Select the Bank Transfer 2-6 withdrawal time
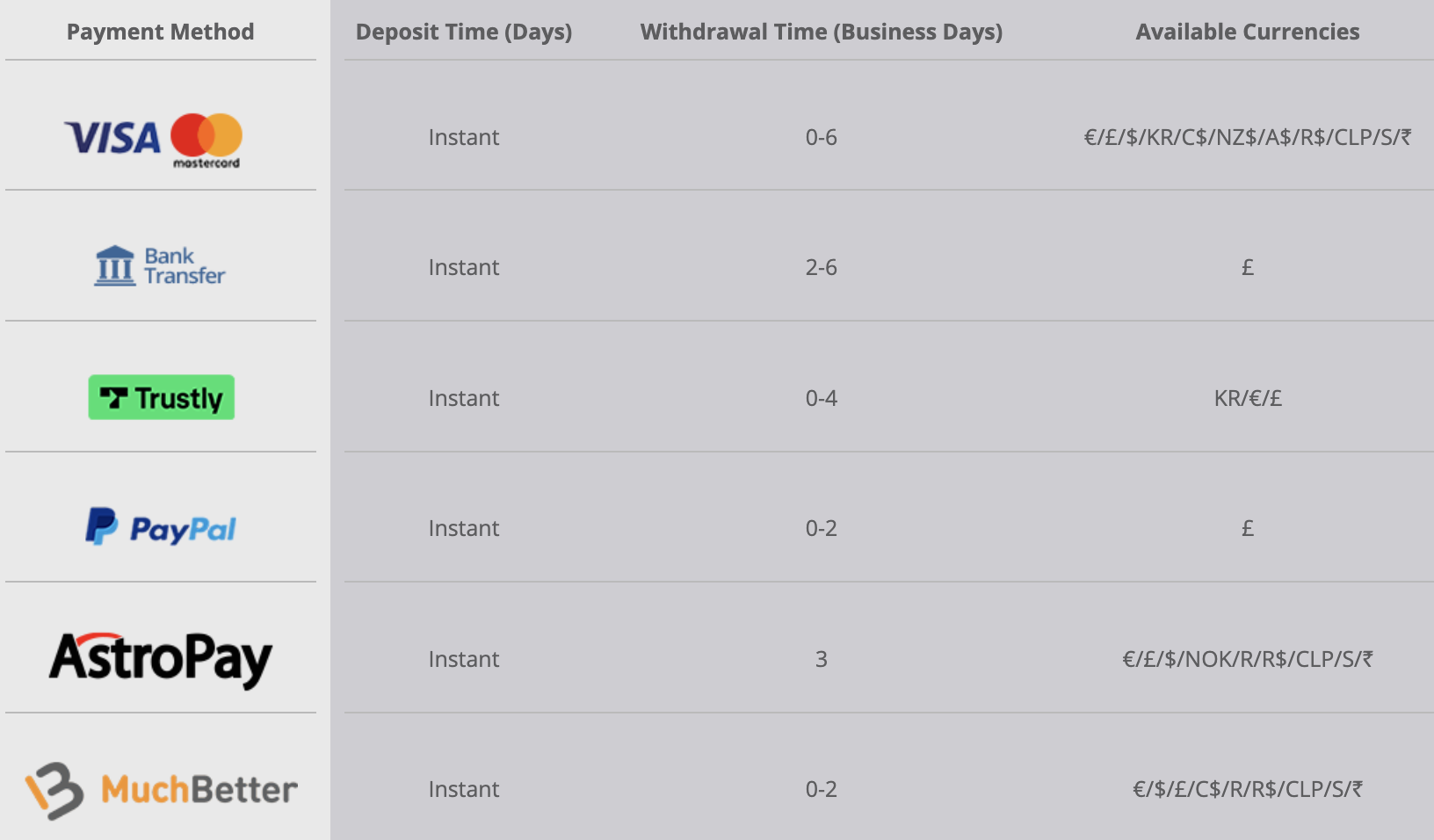1434x840 pixels. [x=821, y=268]
